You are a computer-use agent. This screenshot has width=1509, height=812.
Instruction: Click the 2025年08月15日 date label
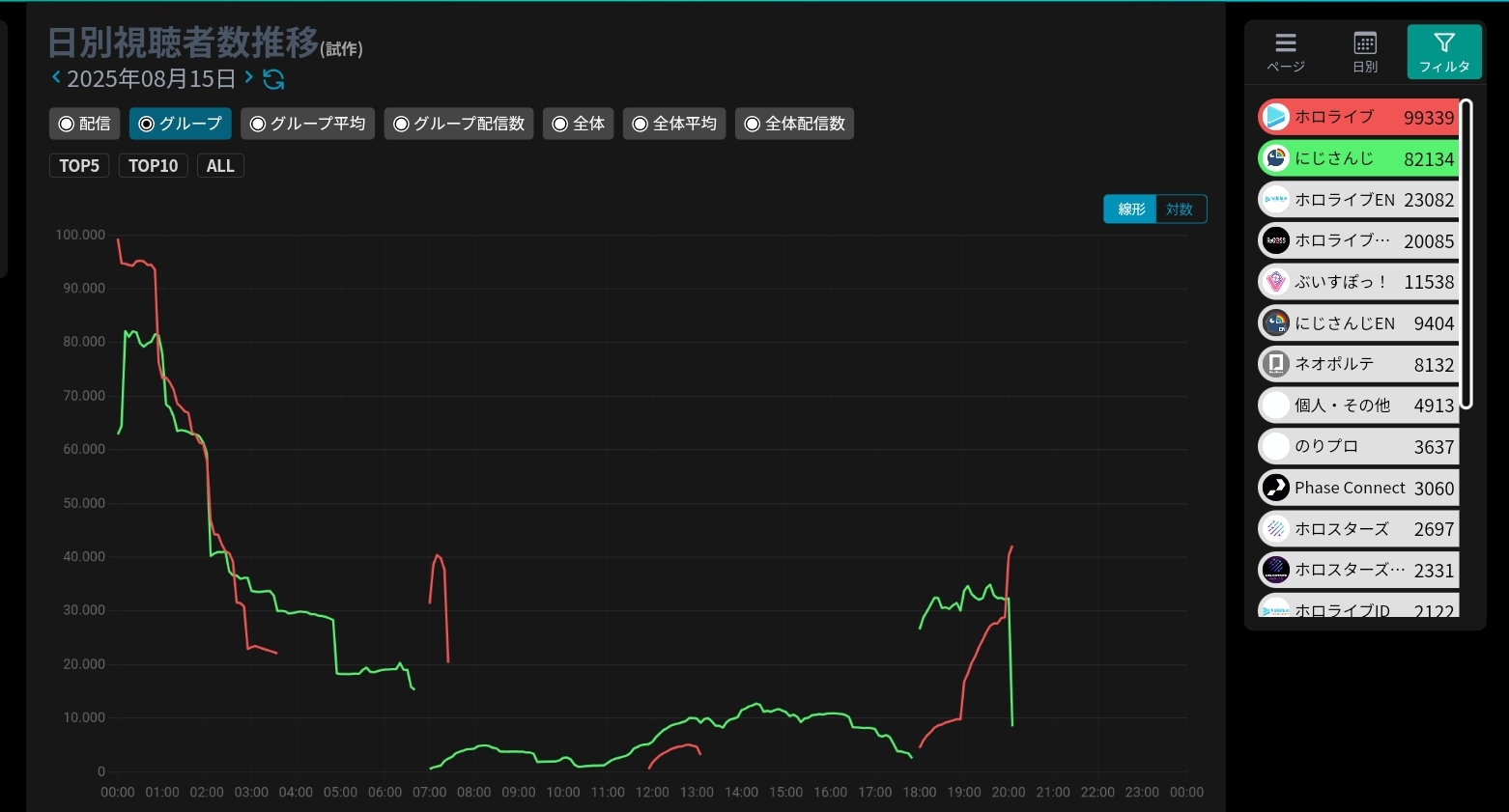(151, 79)
